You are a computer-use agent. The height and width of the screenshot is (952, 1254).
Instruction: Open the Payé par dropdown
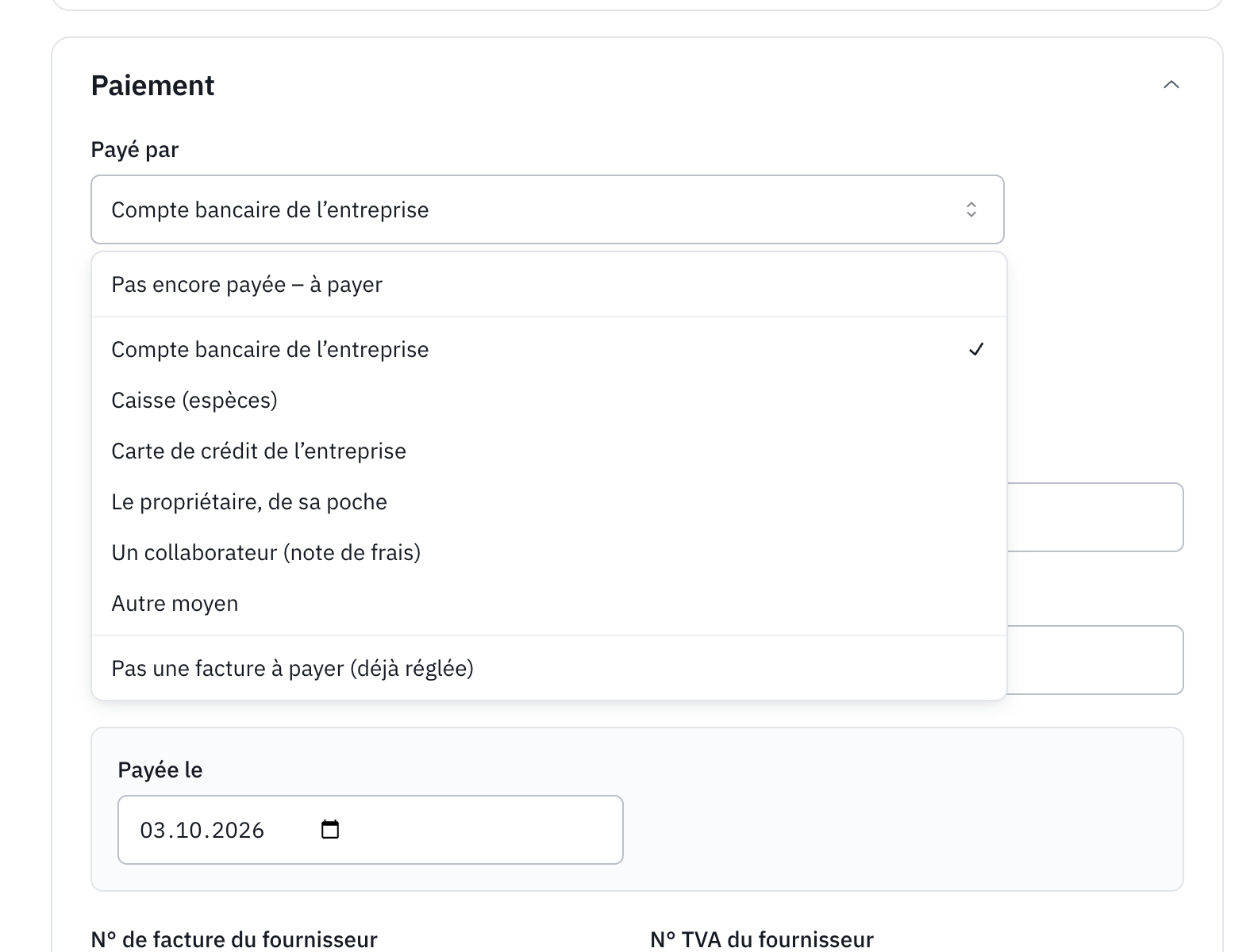pyautogui.click(x=548, y=209)
